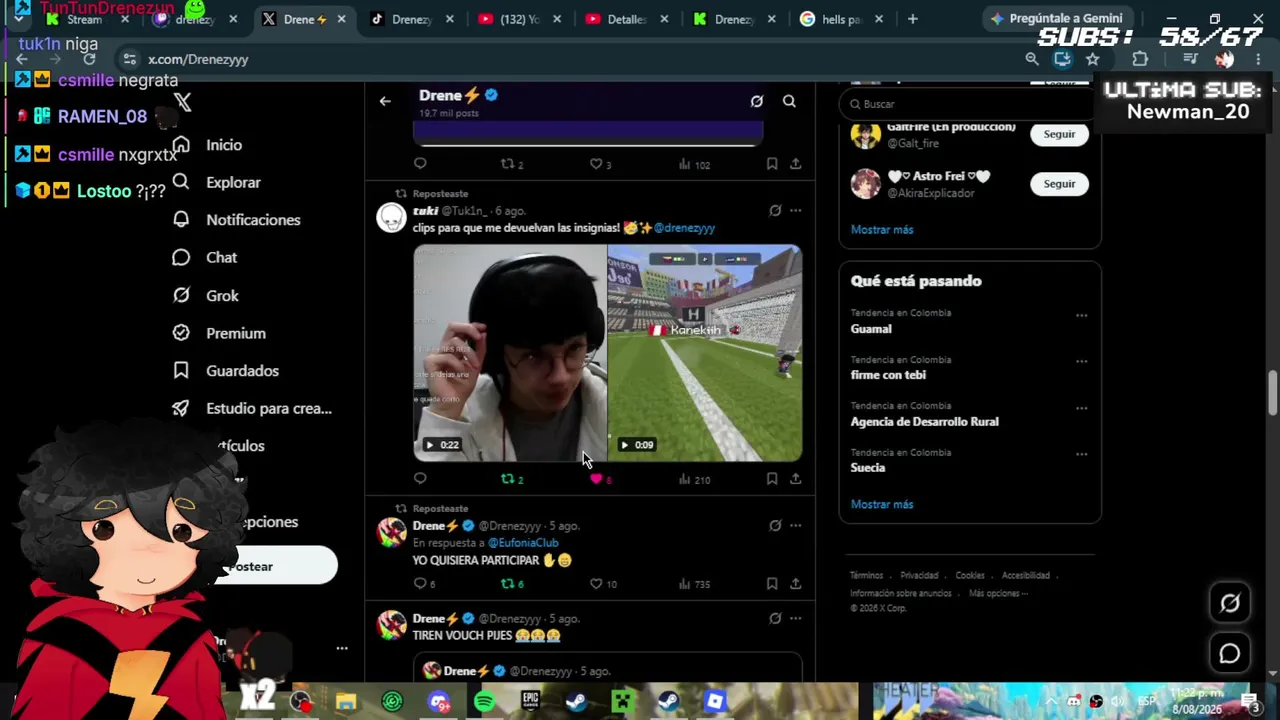This screenshot has width=1280, height=720.
Task: Play the 0:22 video in tuki's post
Action: pyautogui.click(x=510, y=353)
